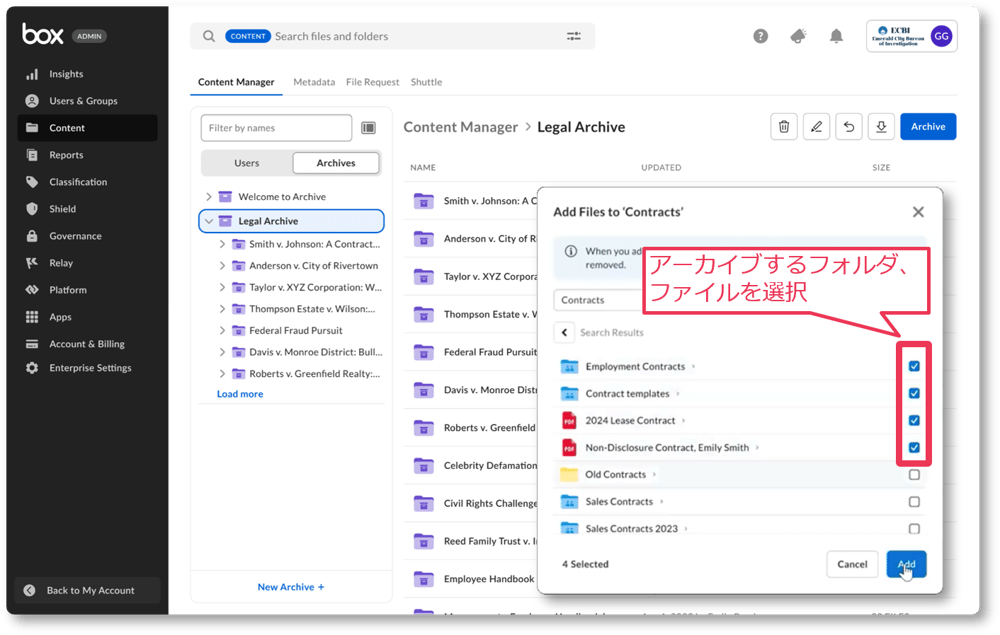Click the notifications bell icon
1000x635 pixels.
[x=837, y=35]
